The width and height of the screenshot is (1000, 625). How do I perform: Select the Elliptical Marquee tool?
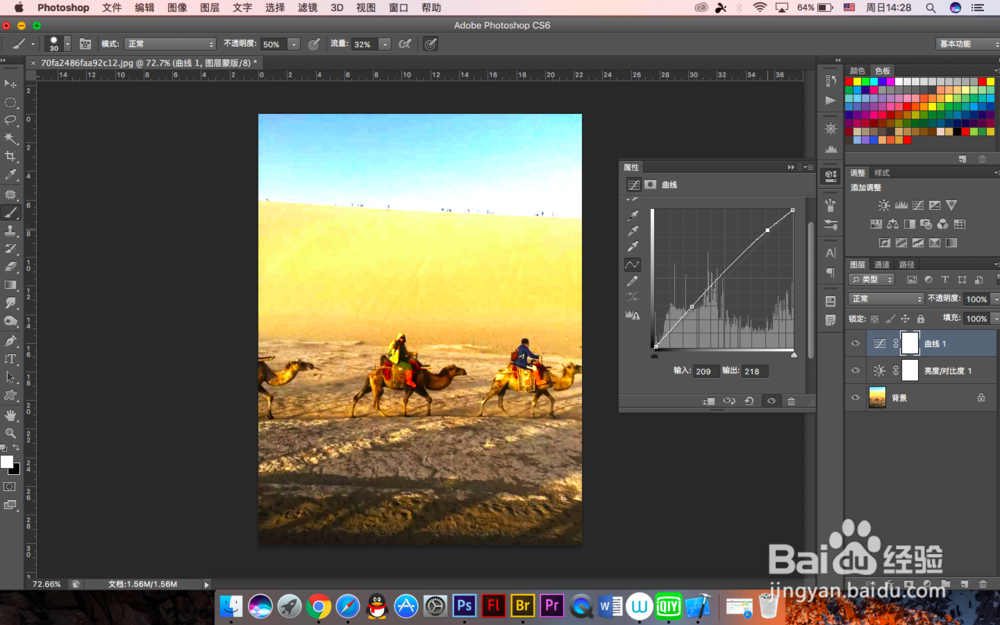[x=11, y=102]
